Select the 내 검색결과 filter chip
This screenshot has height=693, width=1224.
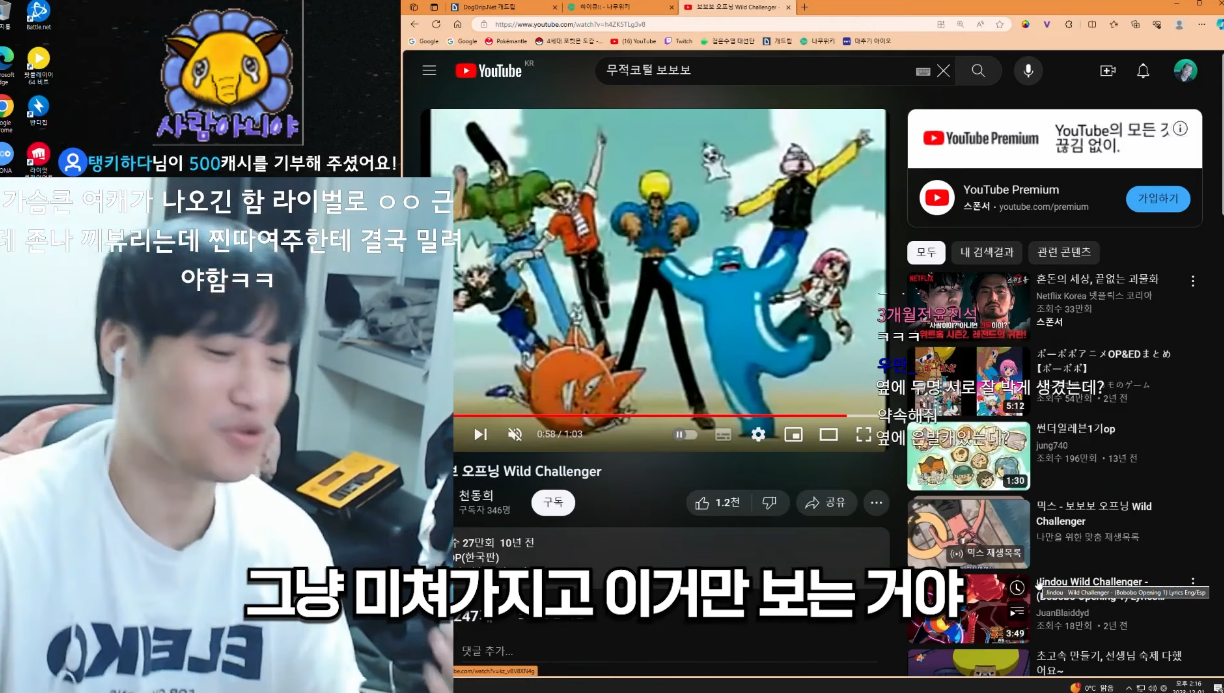[987, 252]
